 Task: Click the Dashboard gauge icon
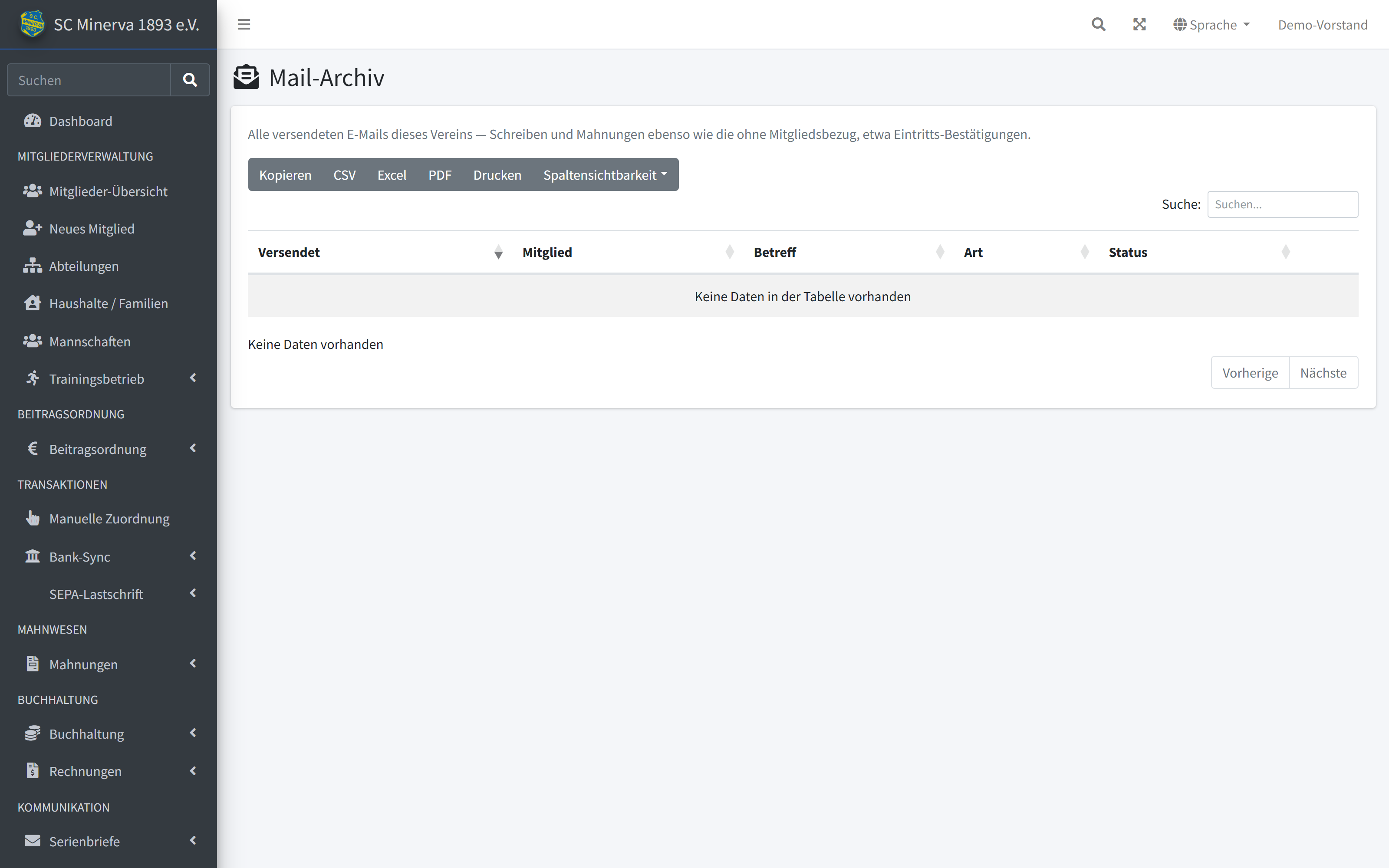(x=33, y=121)
